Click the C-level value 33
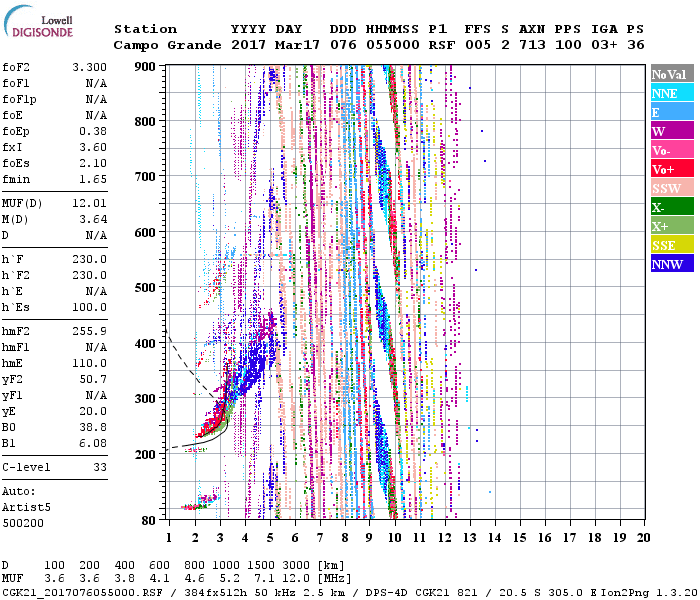This screenshot has height=600, width=700. click(x=100, y=467)
